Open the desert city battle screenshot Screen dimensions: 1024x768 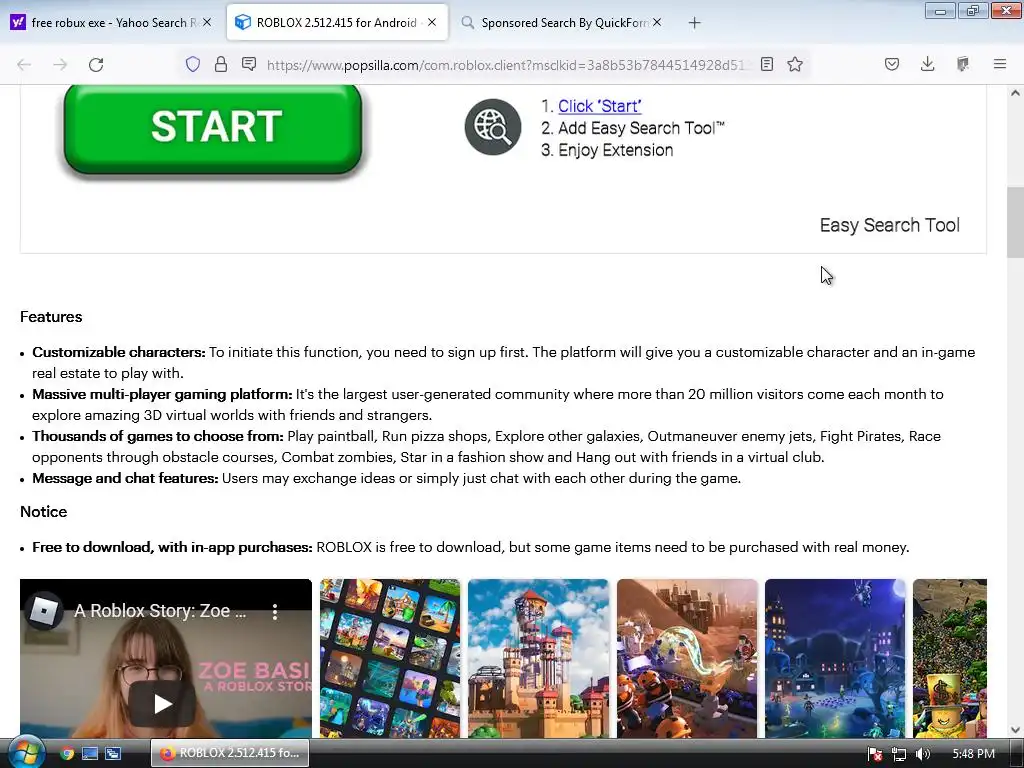point(687,658)
